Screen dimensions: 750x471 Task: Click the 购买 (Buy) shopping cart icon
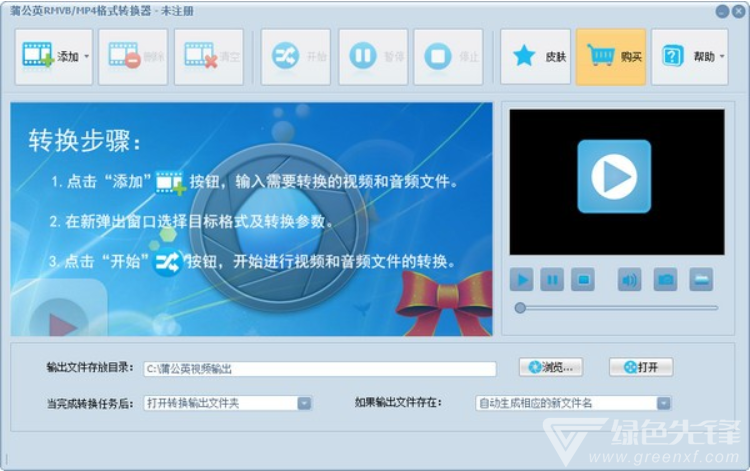[601, 57]
